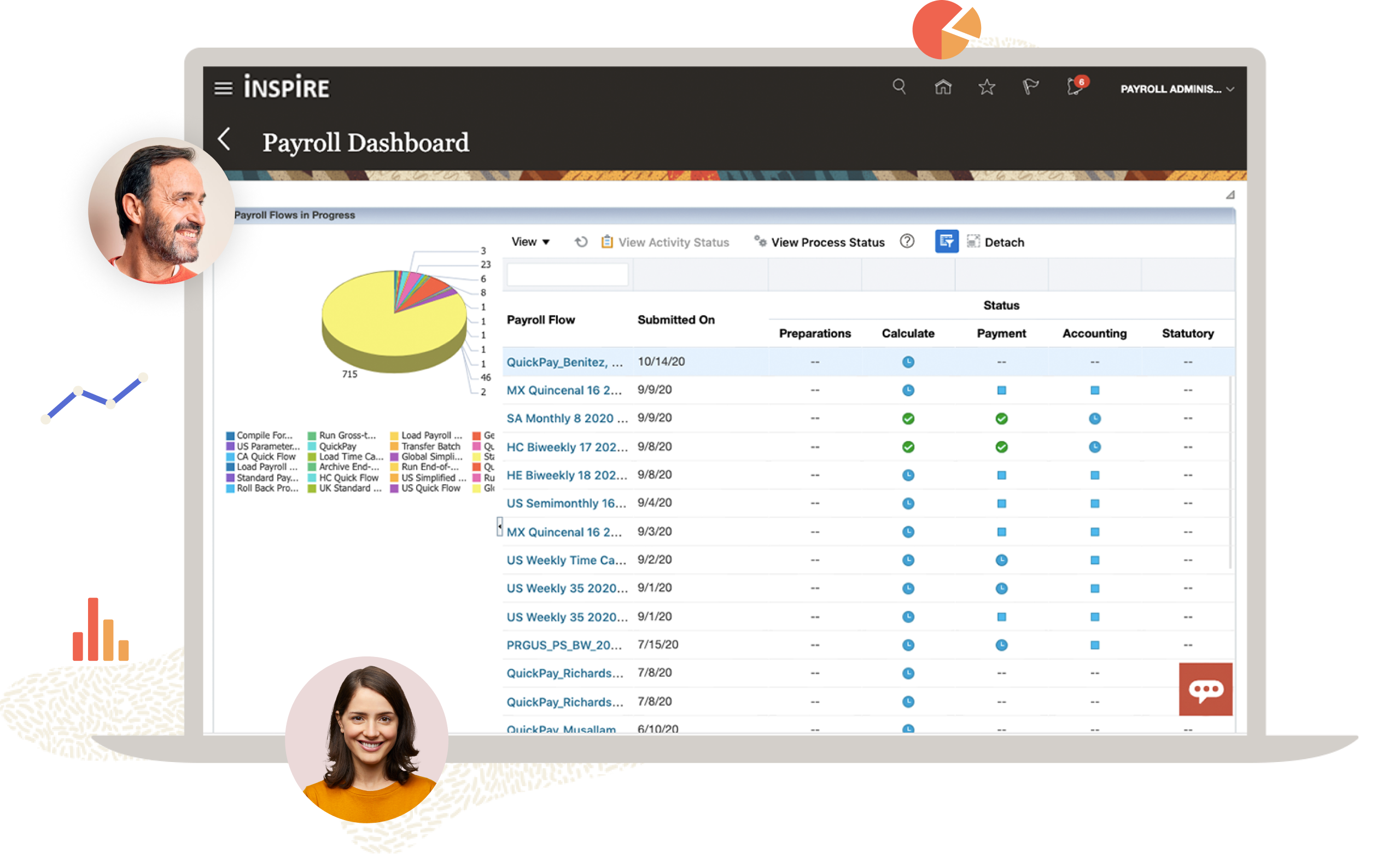Click the home icon in the navigation bar
1400x855 pixels.
coord(943,87)
